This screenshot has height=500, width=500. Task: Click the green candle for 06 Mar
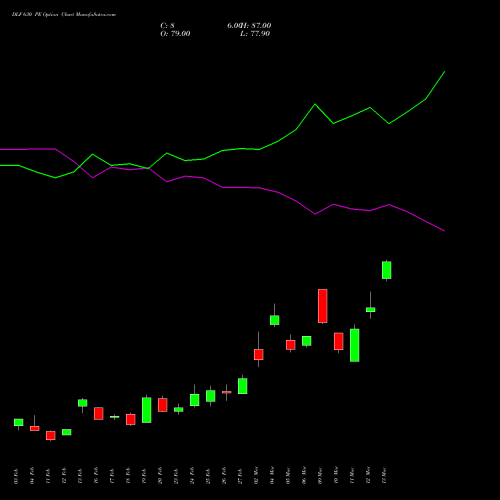point(307,341)
